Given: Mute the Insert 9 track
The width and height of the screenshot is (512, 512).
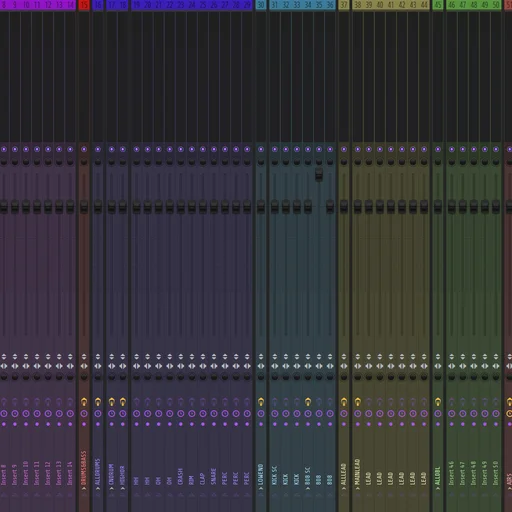Looking at the screenshot, I should pyautogui.click(x=15, y=149).
